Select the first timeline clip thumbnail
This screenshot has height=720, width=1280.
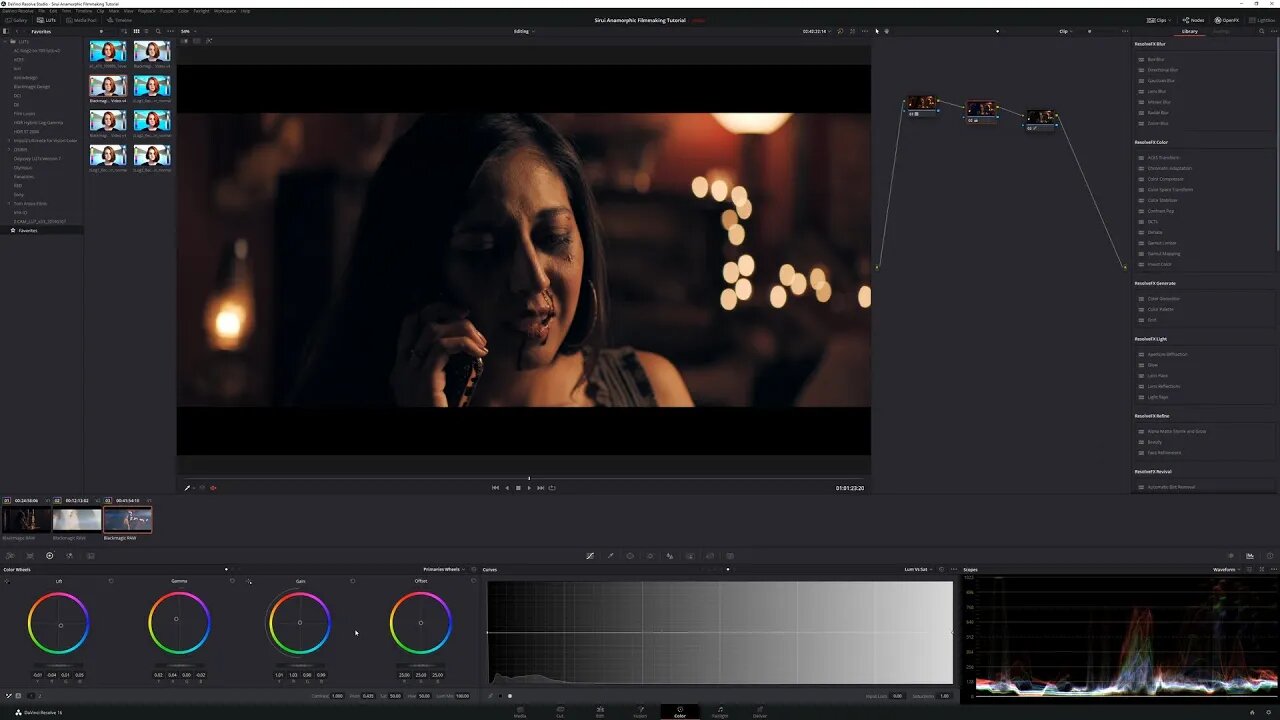[26, 519]
